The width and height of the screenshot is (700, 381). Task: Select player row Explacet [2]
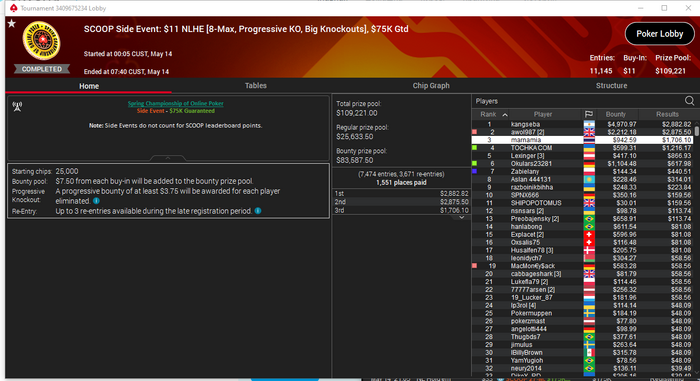pos(583,234)
